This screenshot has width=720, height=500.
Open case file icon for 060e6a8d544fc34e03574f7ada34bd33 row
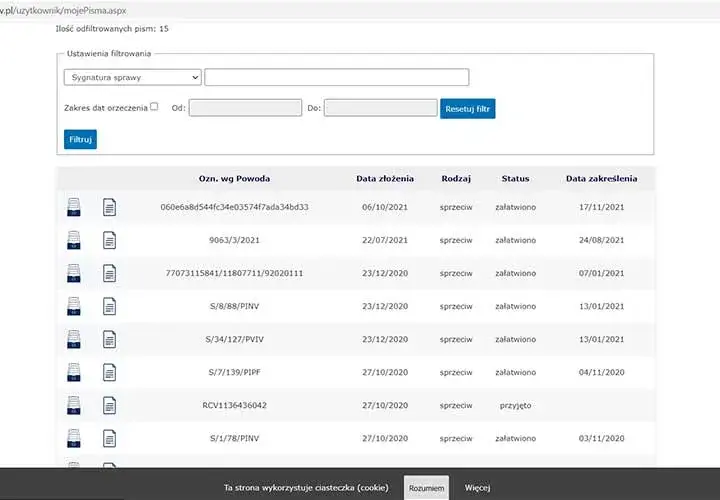(x=73, y=207)
